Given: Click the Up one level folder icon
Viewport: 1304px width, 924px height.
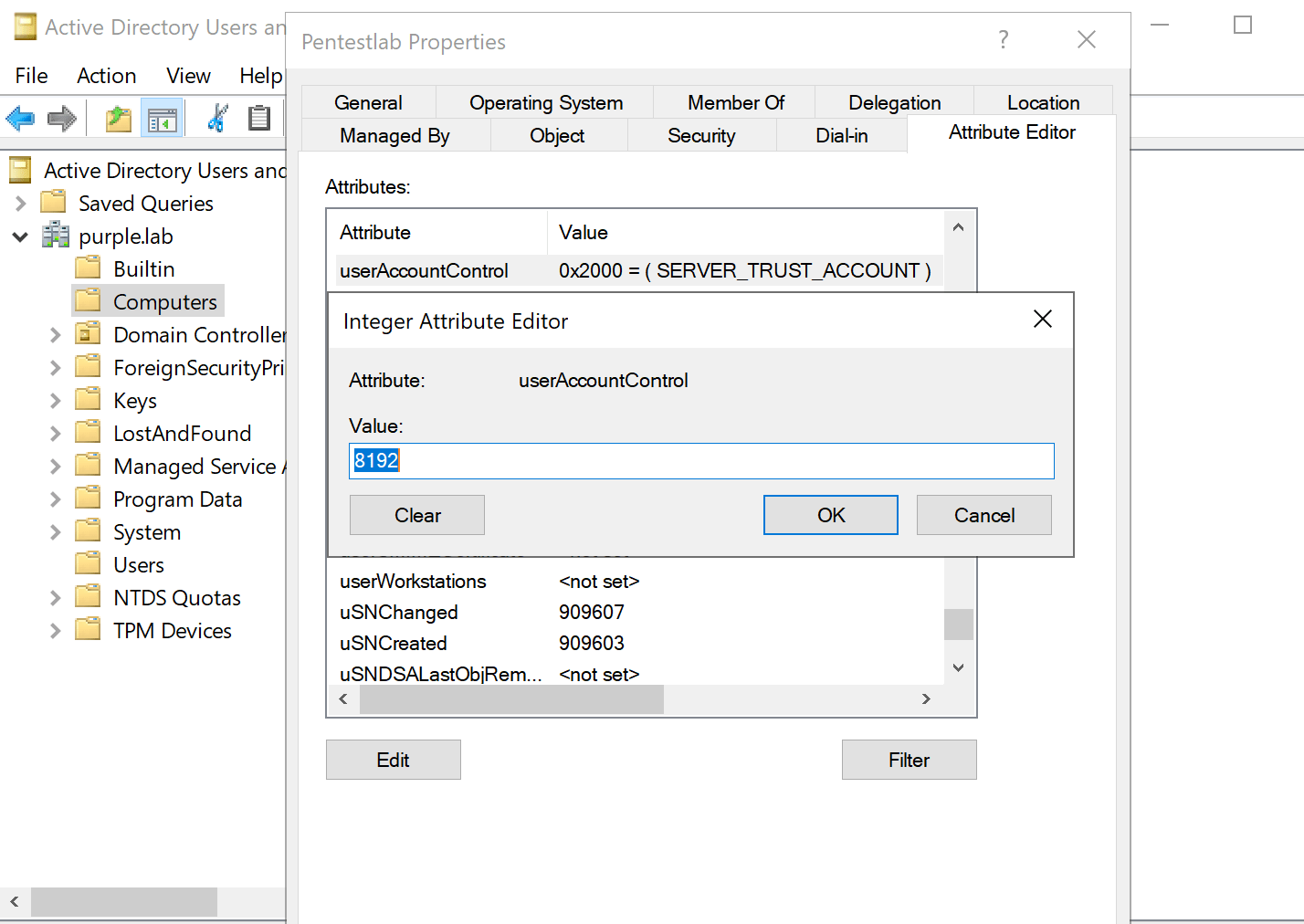Looking at the screenshot, I should click(x=117, y=118).
